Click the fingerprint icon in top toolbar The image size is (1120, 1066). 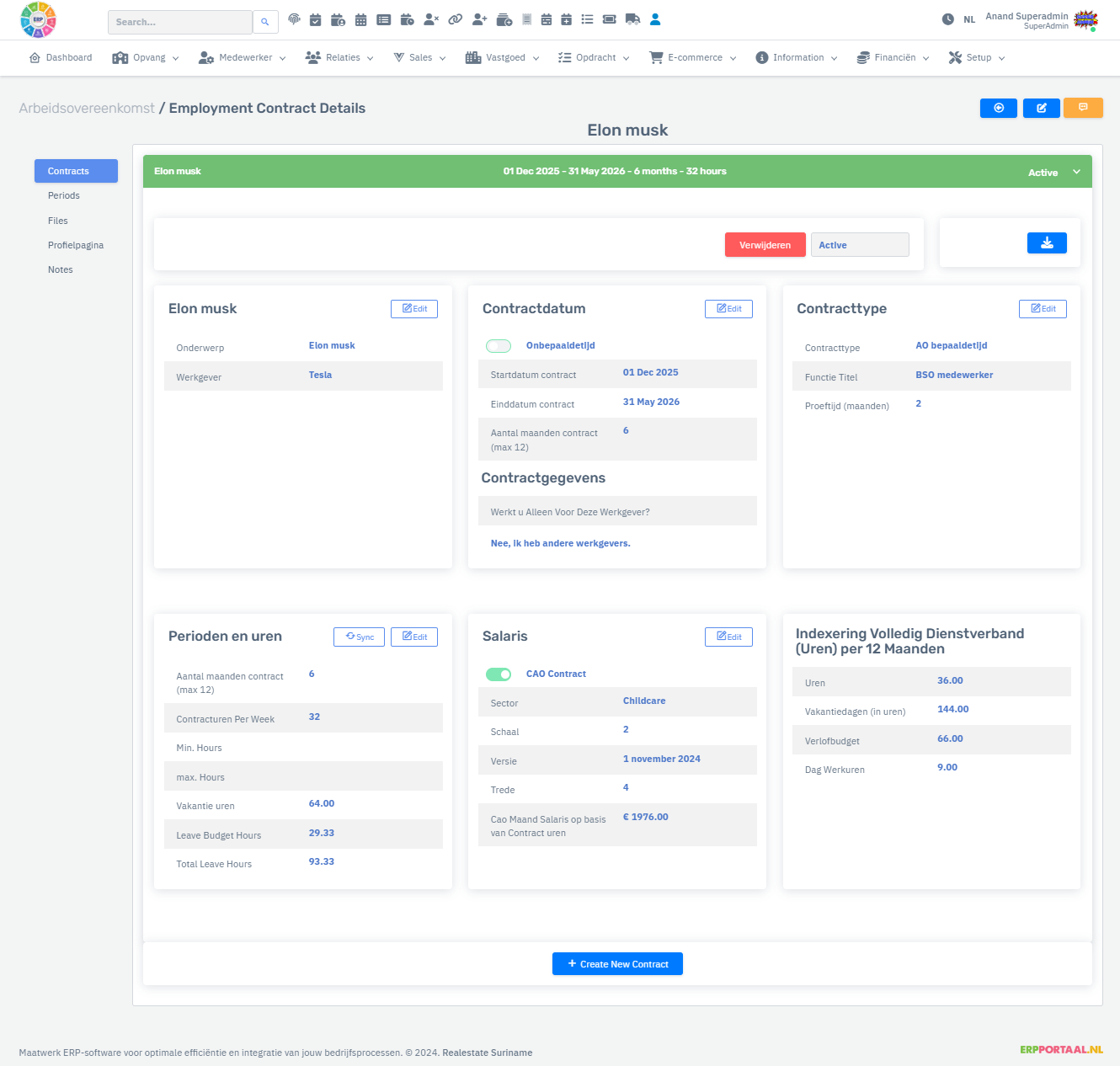click(294, 19)
